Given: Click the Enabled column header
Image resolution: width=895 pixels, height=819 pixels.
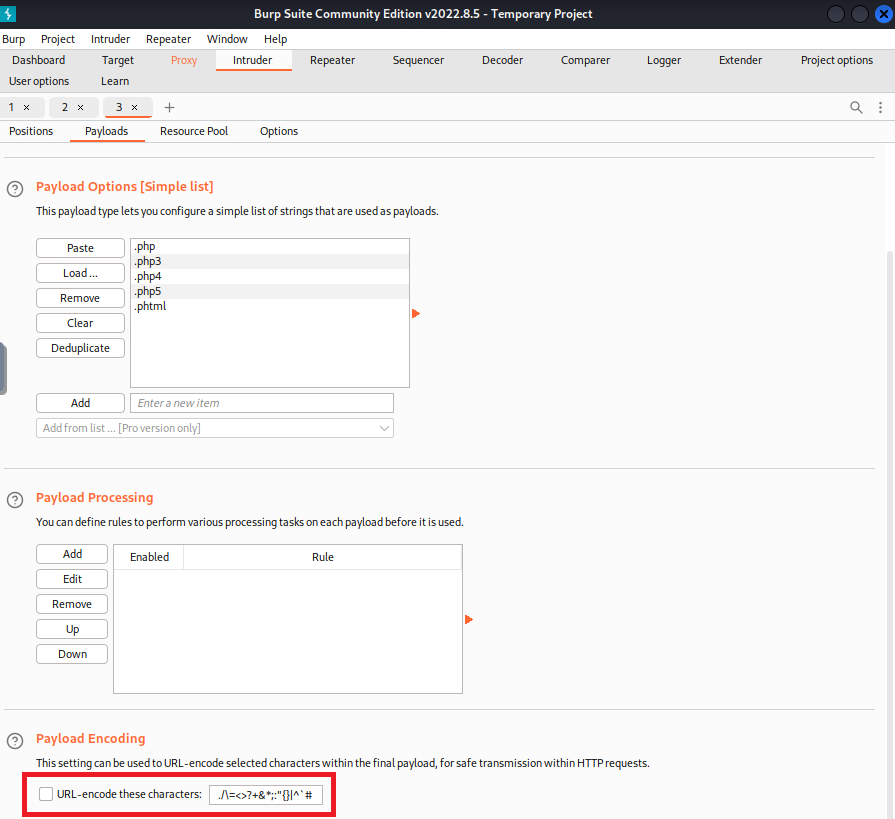Looking at the screenshot, I should 149,557.
